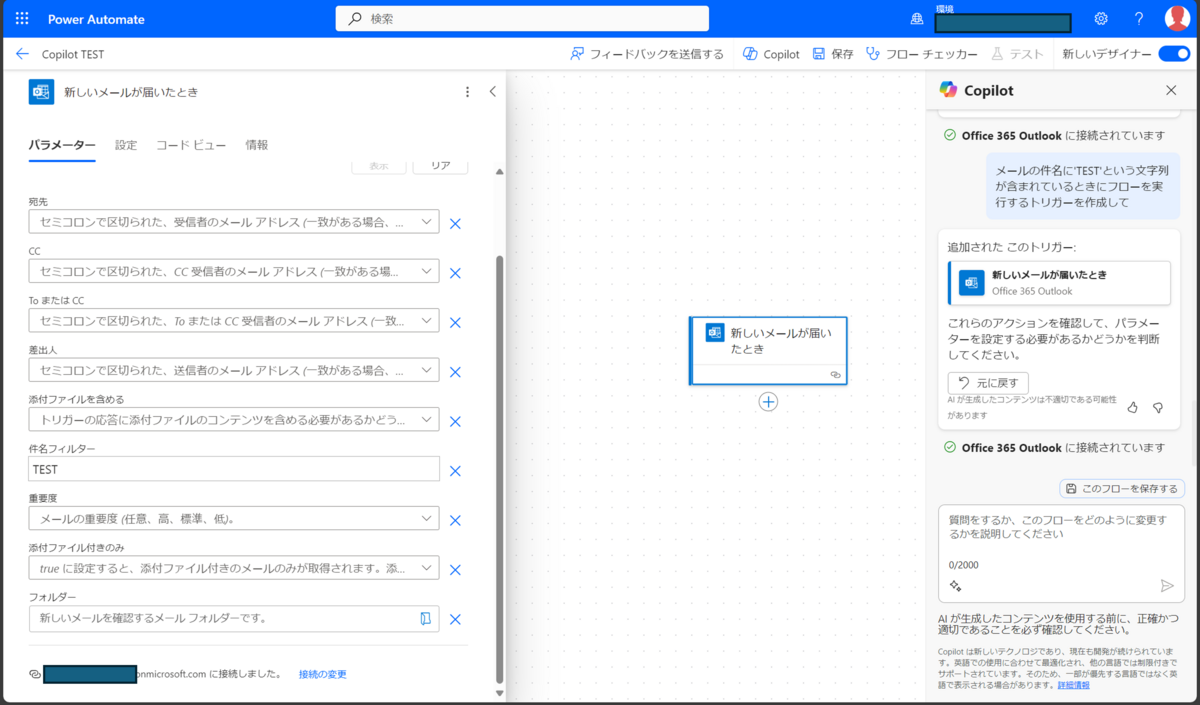Go back with the left arrow icon
The width and height of the screenshot is (1200, 705).
coord(22,54)
